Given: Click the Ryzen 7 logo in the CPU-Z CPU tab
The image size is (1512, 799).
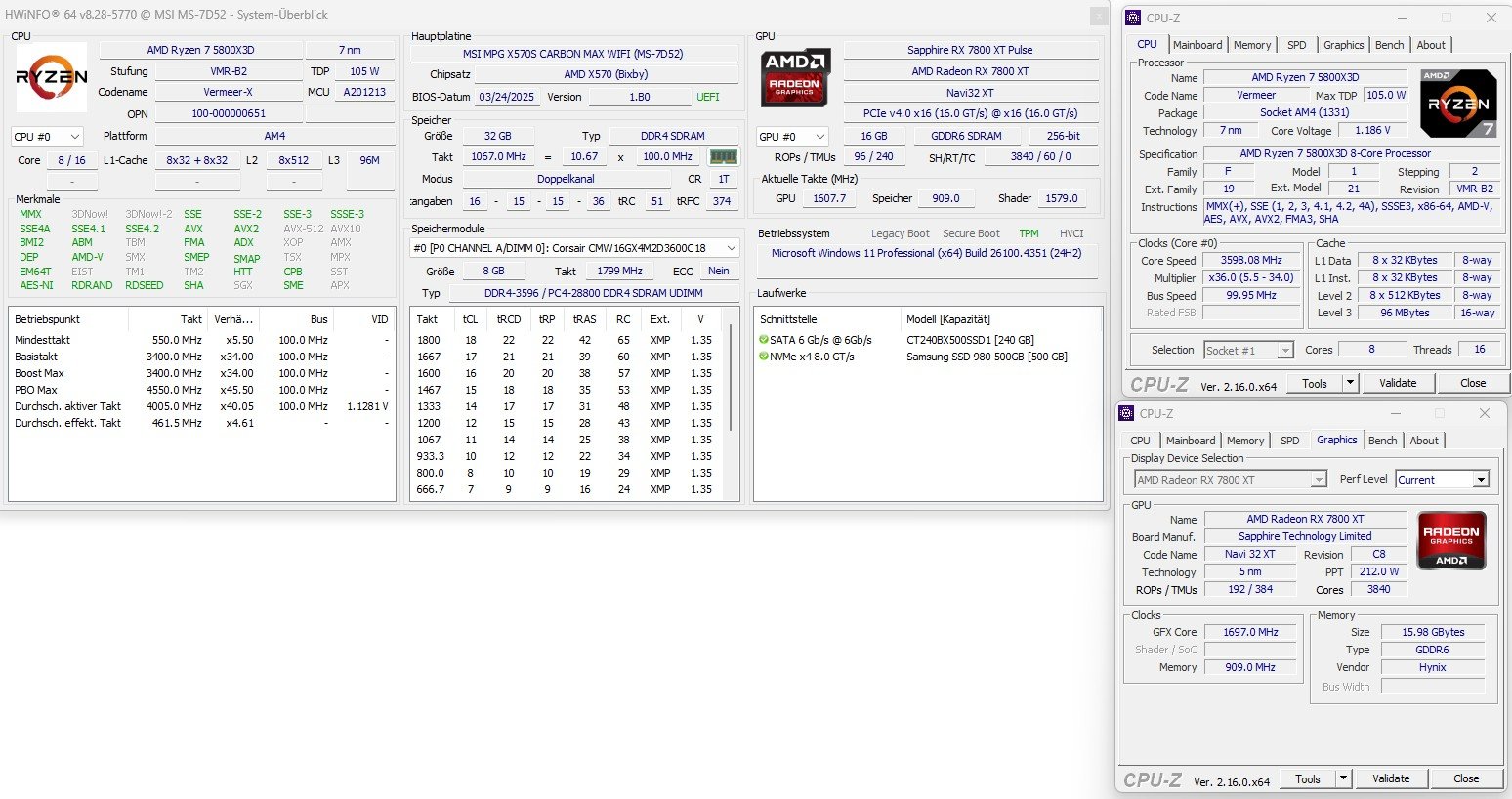Looking at the screenshot, I should tap(1457, 103).
